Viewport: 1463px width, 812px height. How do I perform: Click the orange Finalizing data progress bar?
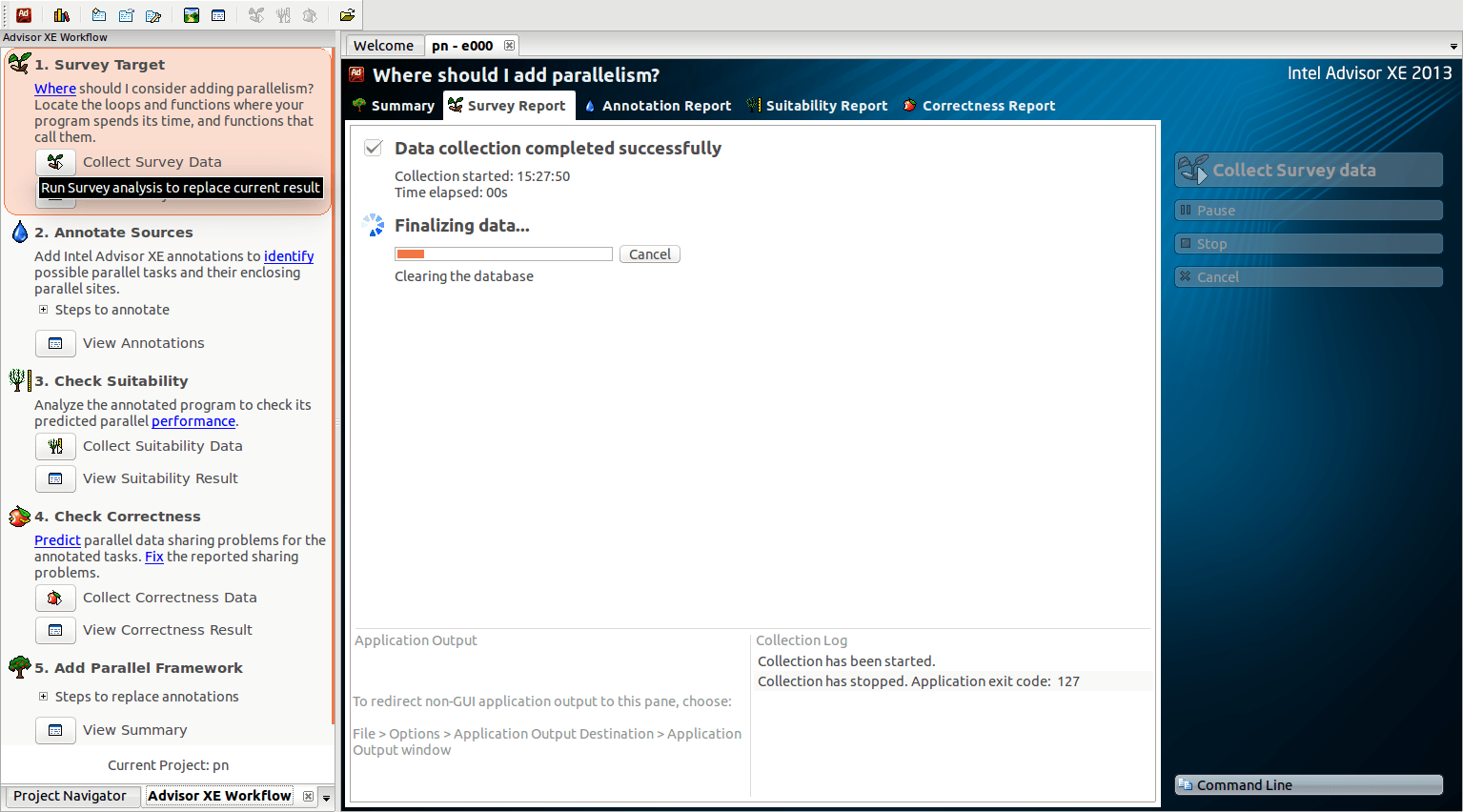503,254
